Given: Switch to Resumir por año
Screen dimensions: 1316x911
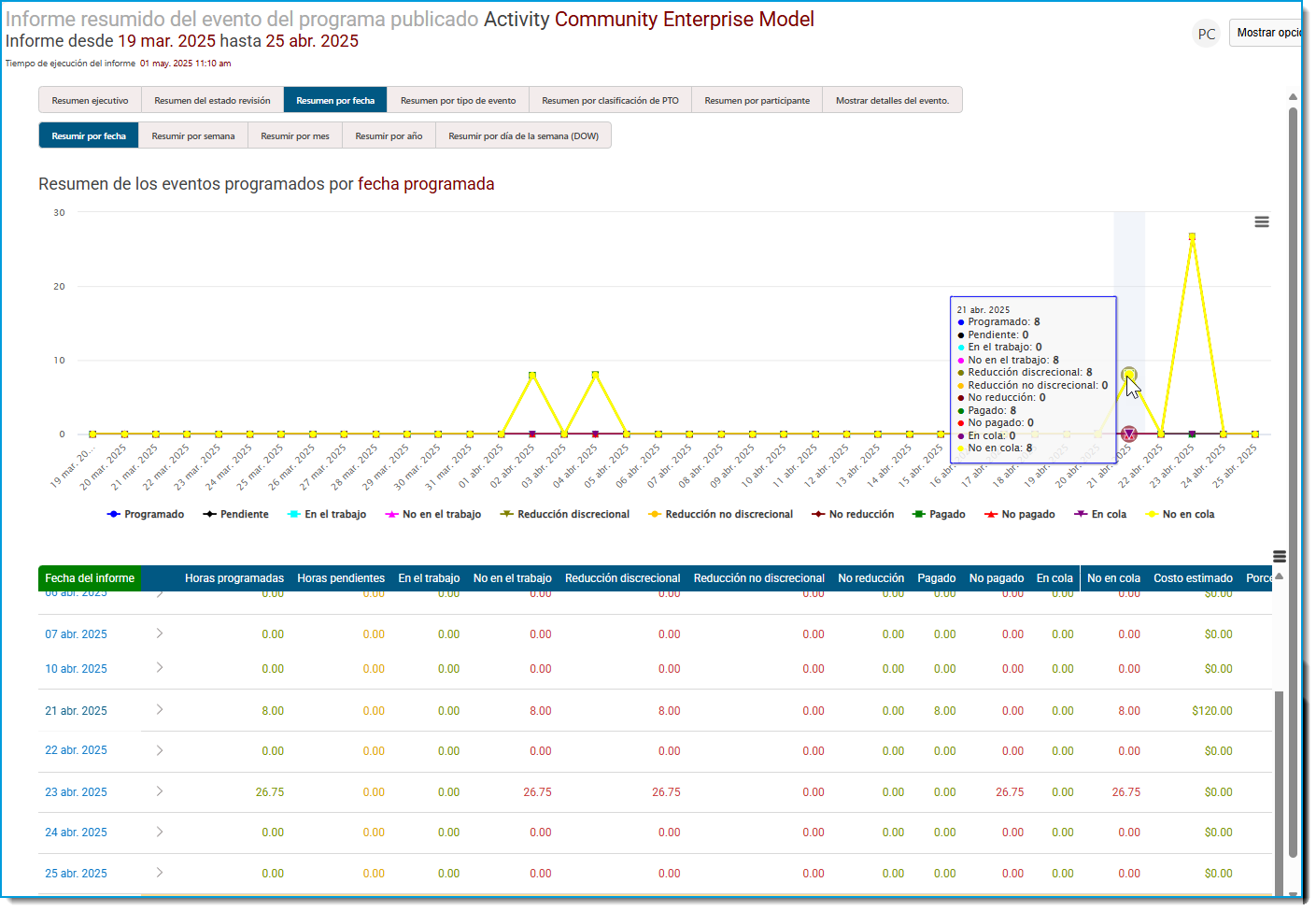Looking at the screenshot, I should coord(389,135).
